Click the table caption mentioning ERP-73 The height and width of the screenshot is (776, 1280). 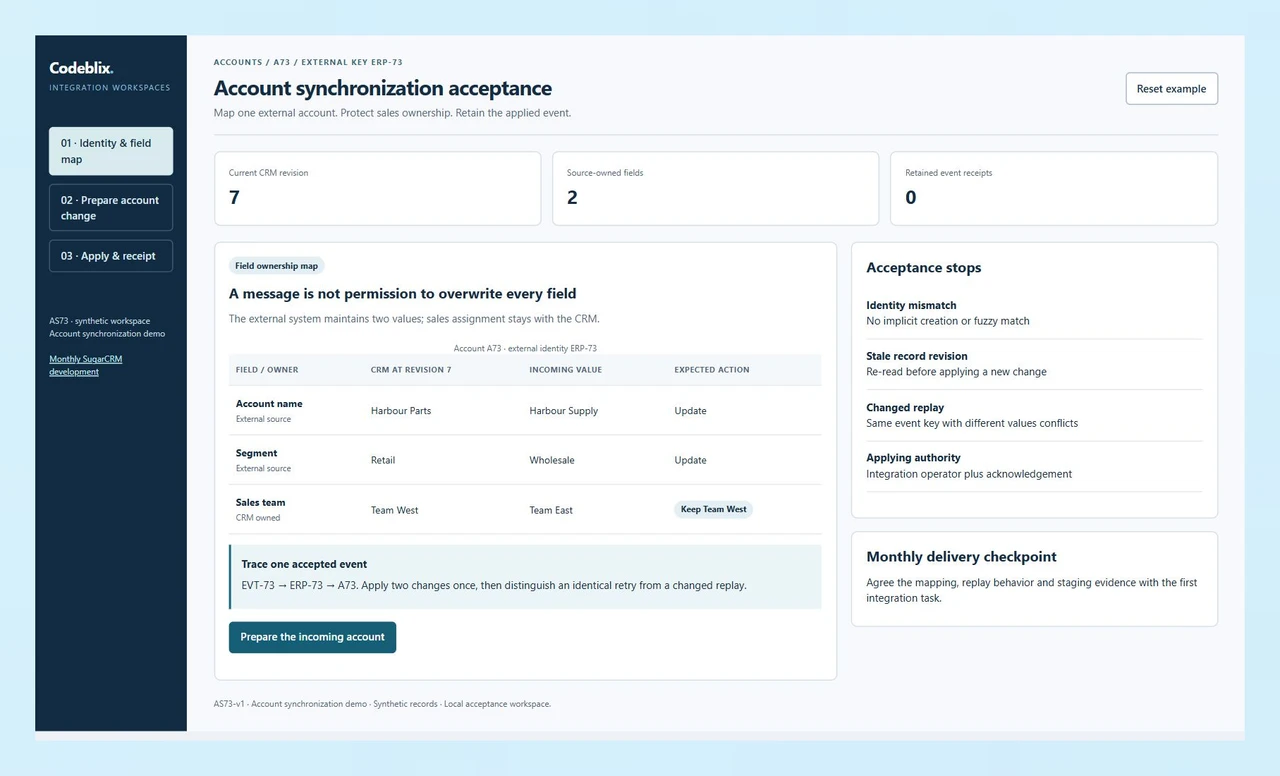click(525, 348)
